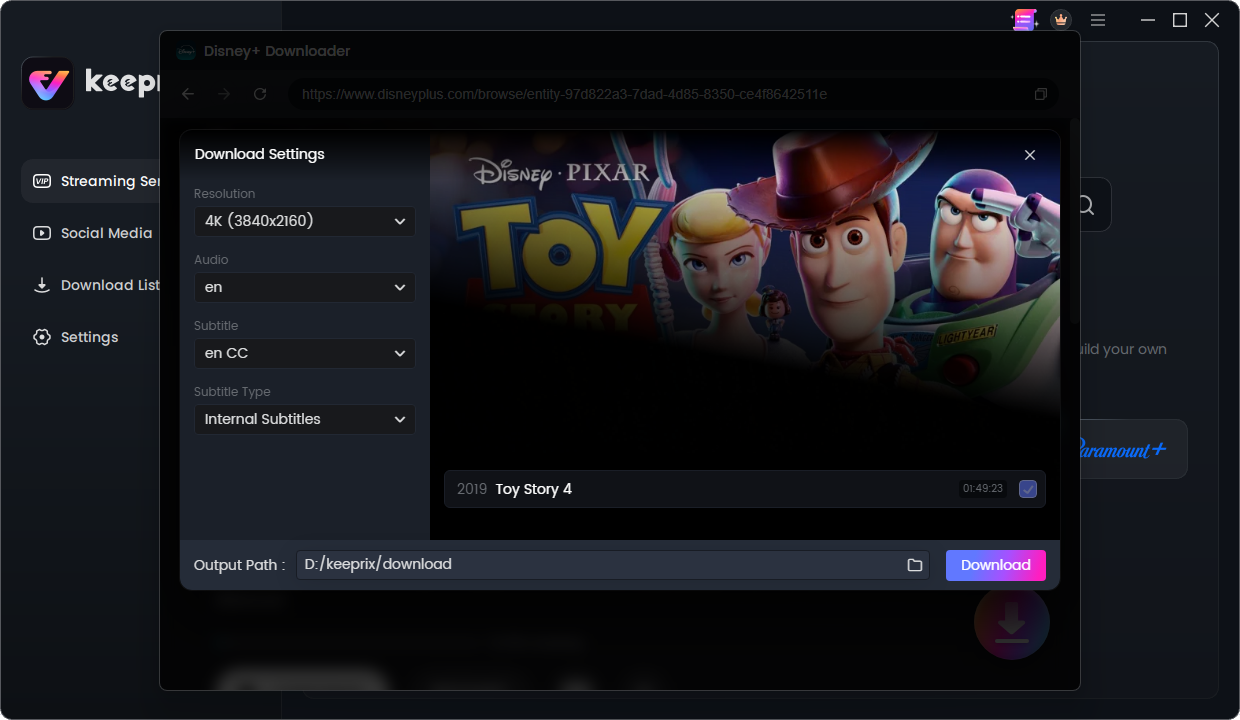Minimize the keeprix window

click(x=1147, y=20)
